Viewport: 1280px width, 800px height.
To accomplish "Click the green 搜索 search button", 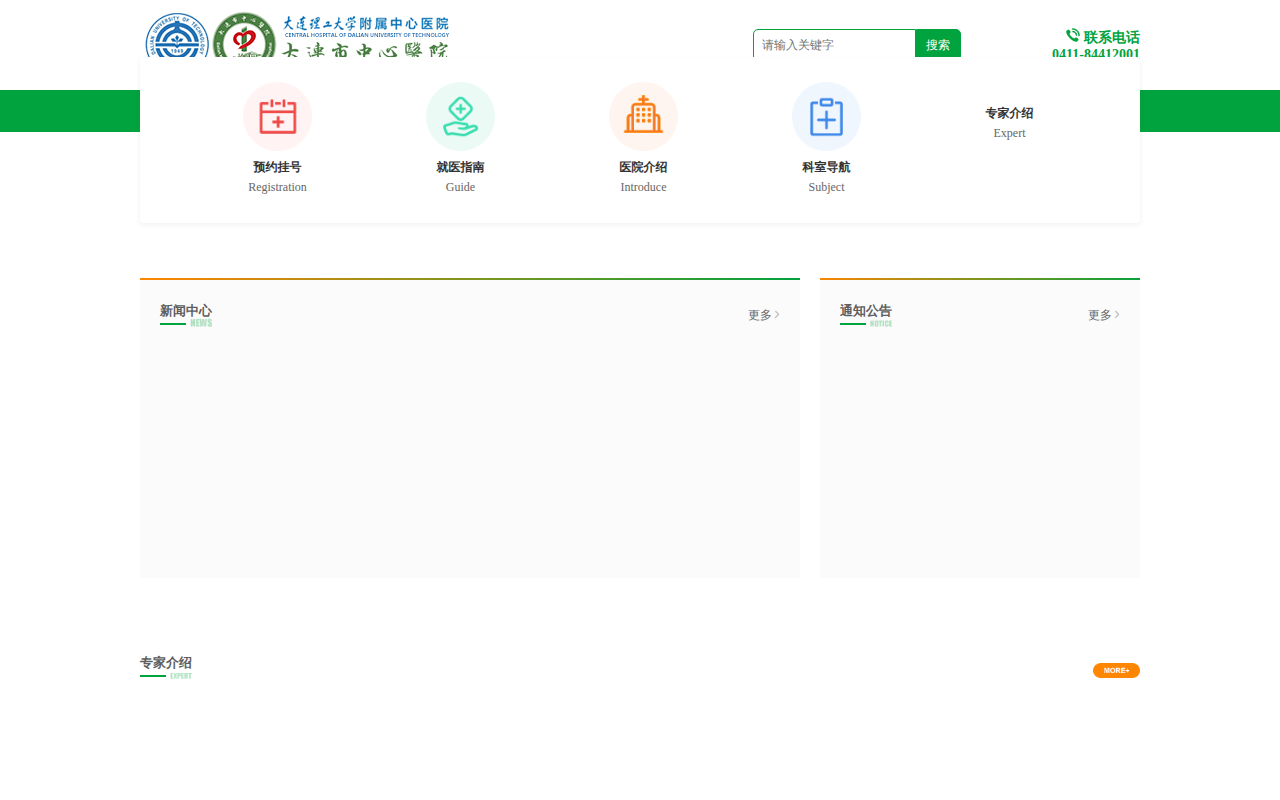I will (x=938, y=44).
